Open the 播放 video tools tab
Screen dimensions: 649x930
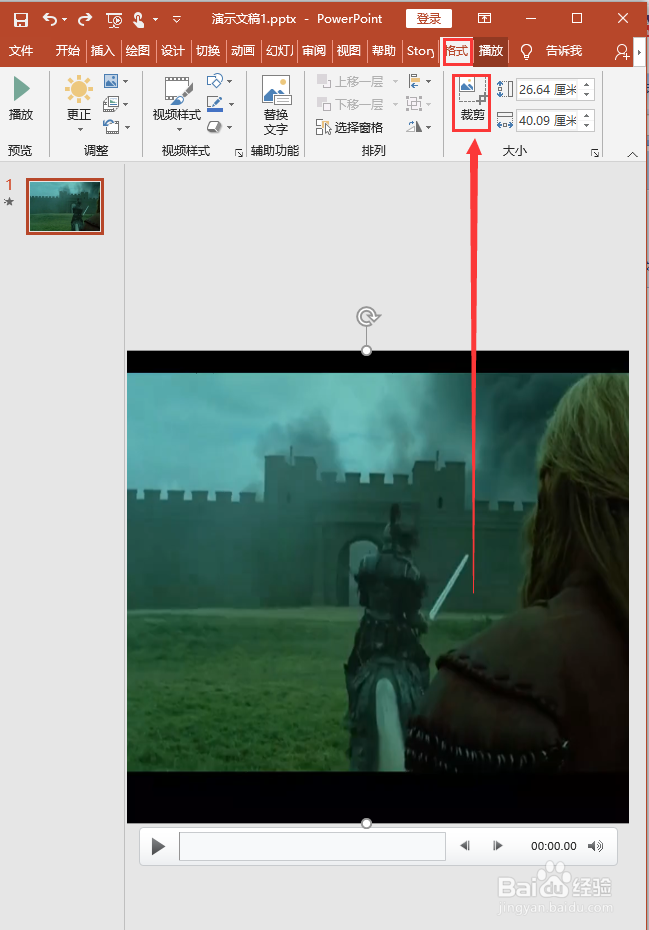pos(491,51)
